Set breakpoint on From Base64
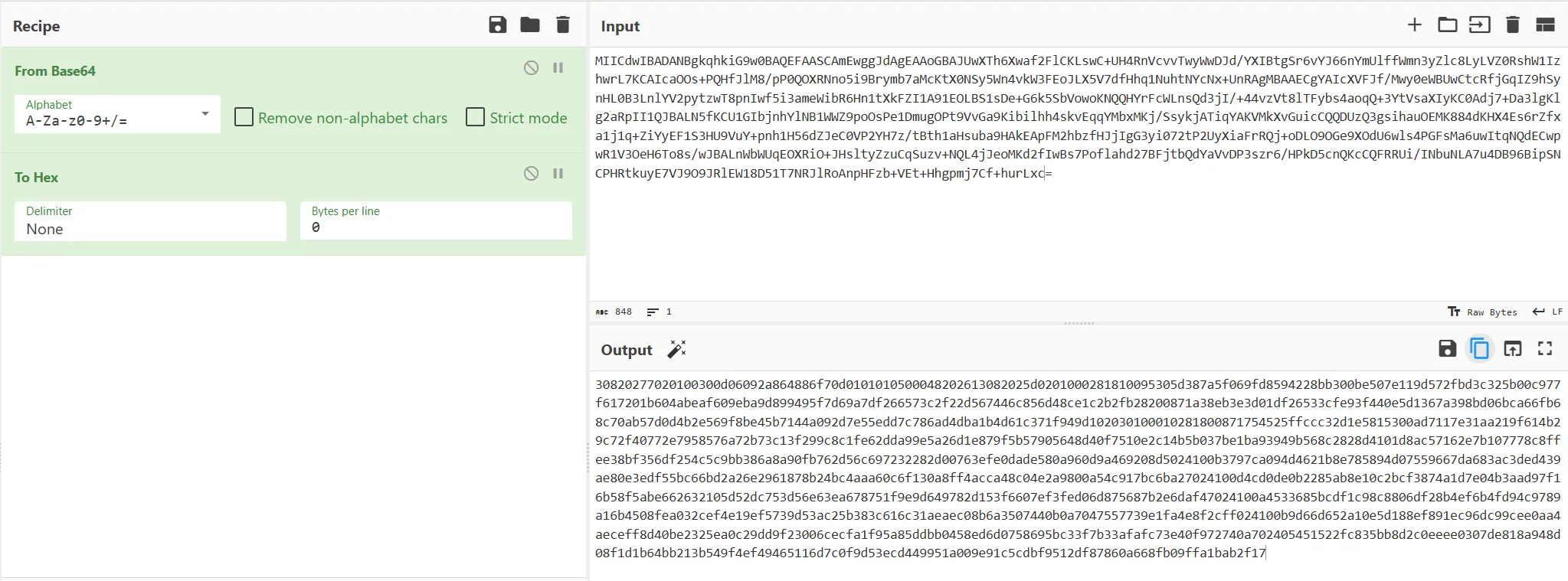 [558, 68]
